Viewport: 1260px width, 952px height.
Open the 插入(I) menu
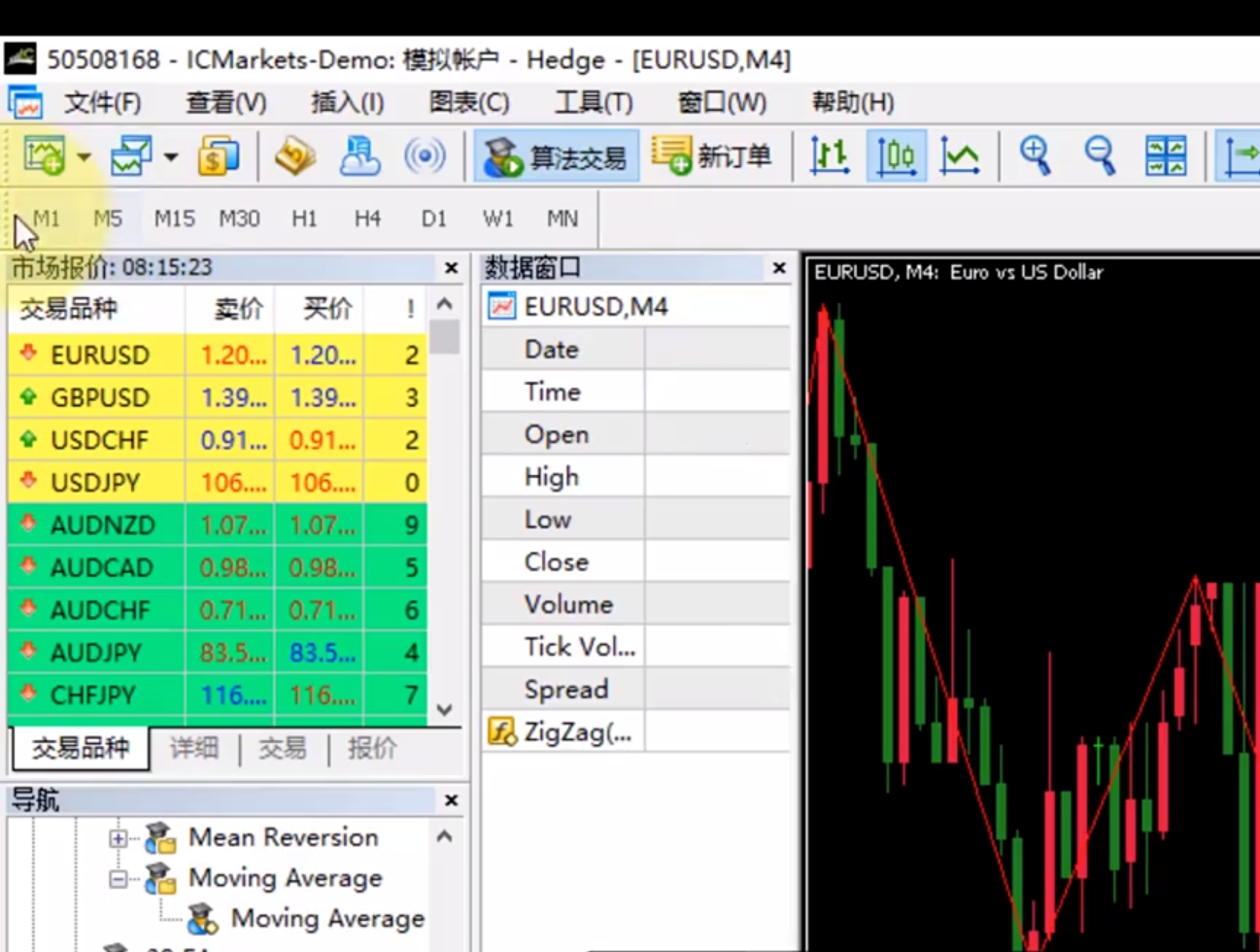pos(347,103)
